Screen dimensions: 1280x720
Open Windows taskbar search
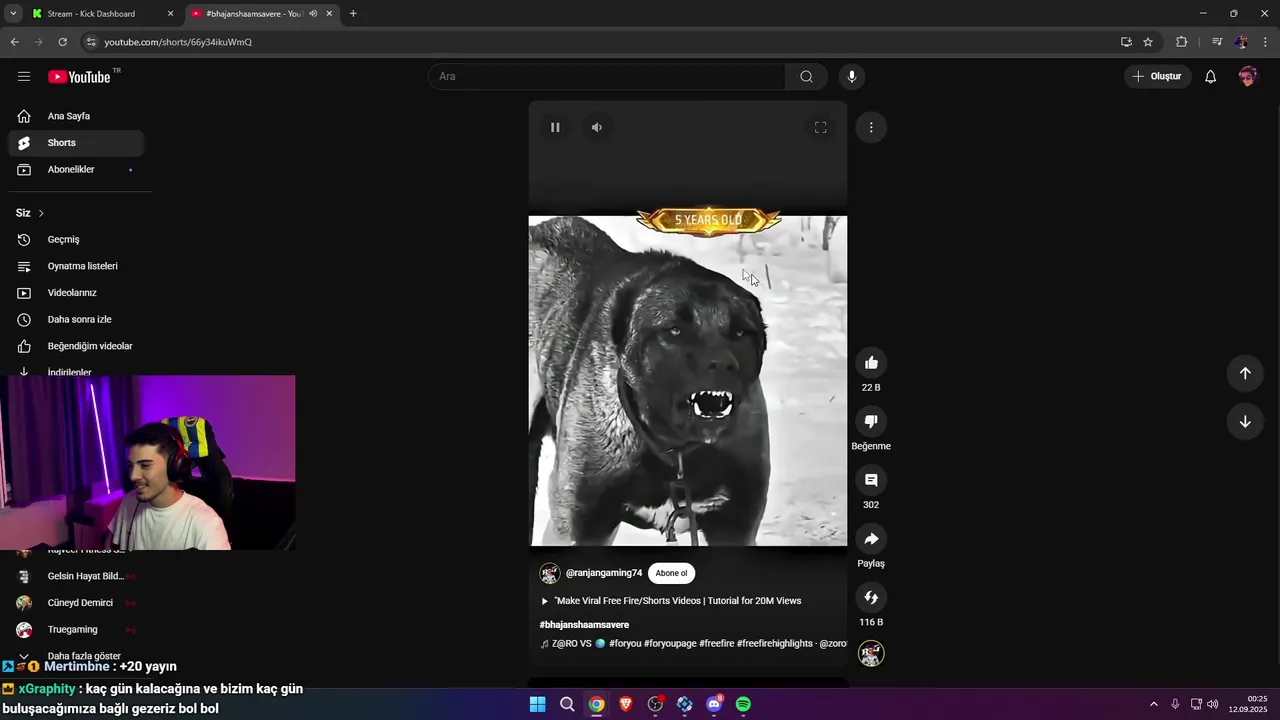click(567, 704)
